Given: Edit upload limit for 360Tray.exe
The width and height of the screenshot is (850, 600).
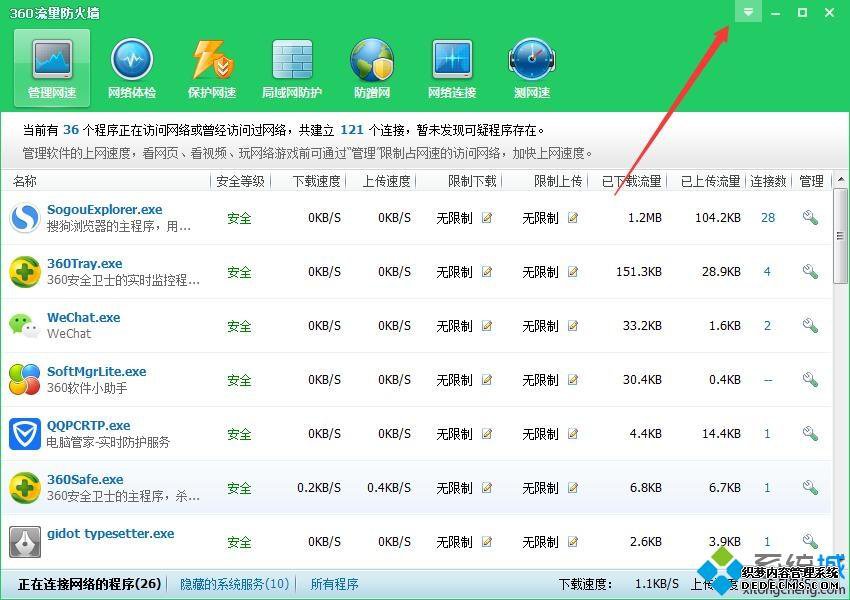Looking at the screenshot, I should tap(572, 272).
